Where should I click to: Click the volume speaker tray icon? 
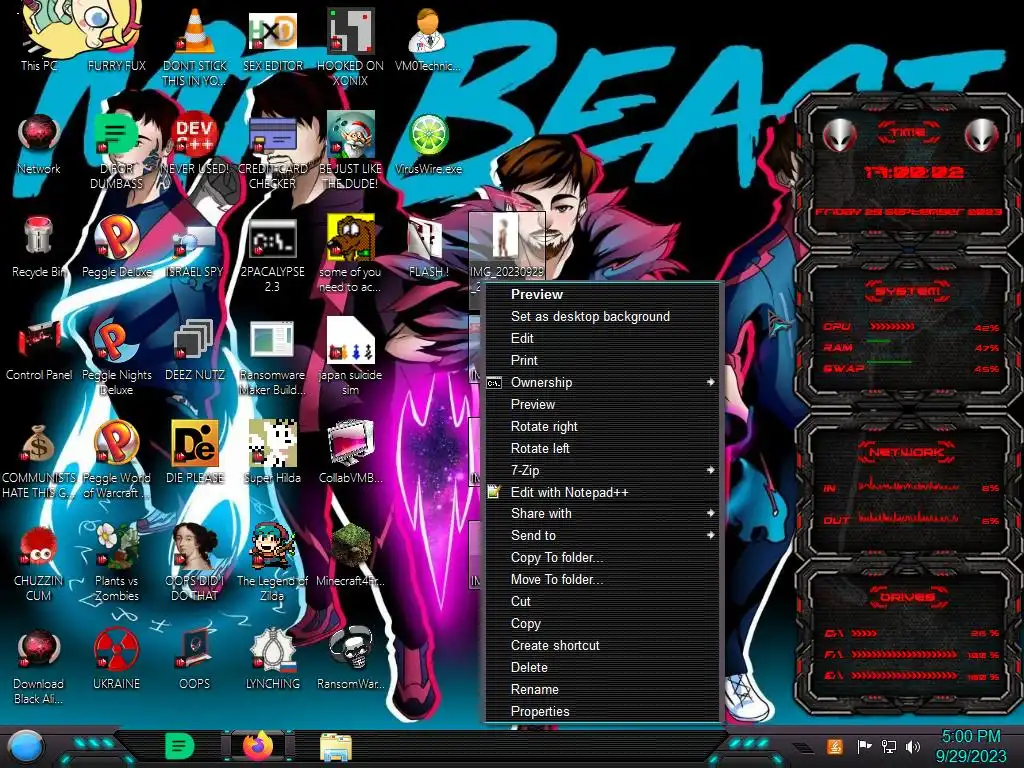click(x=913, y=746)
